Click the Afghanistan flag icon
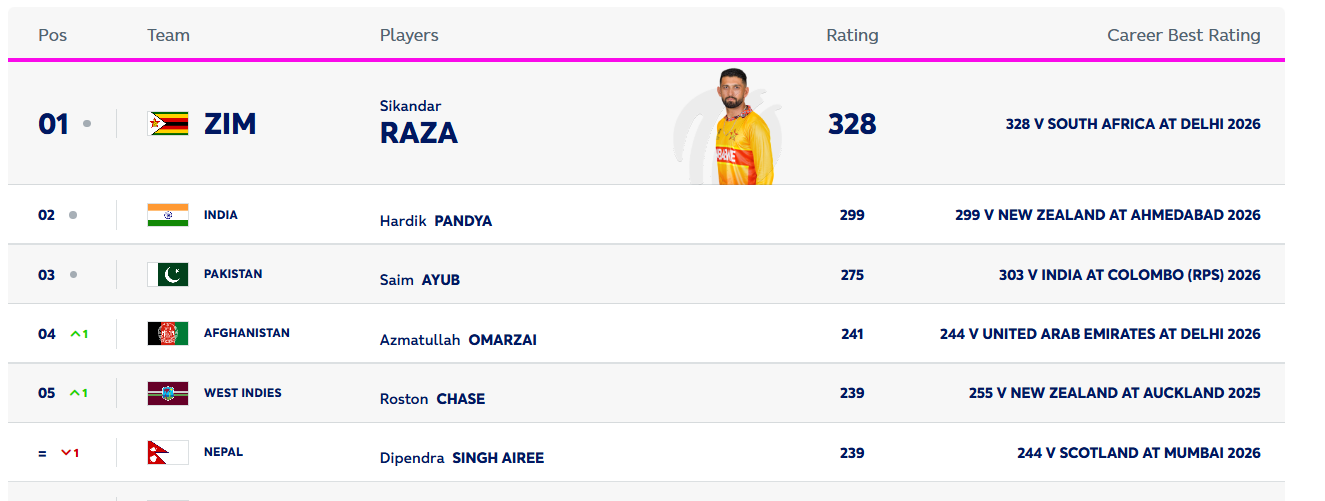The height and width of the screenshot is (501, 1325). point(167,333)
